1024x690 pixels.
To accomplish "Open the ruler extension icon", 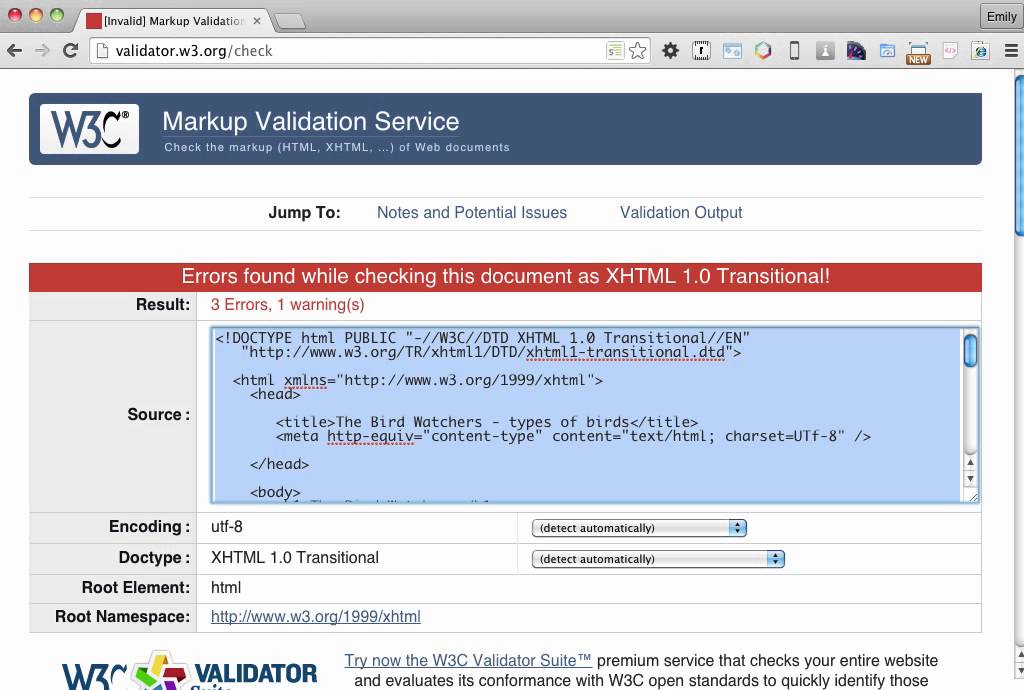I will [701, 50].
